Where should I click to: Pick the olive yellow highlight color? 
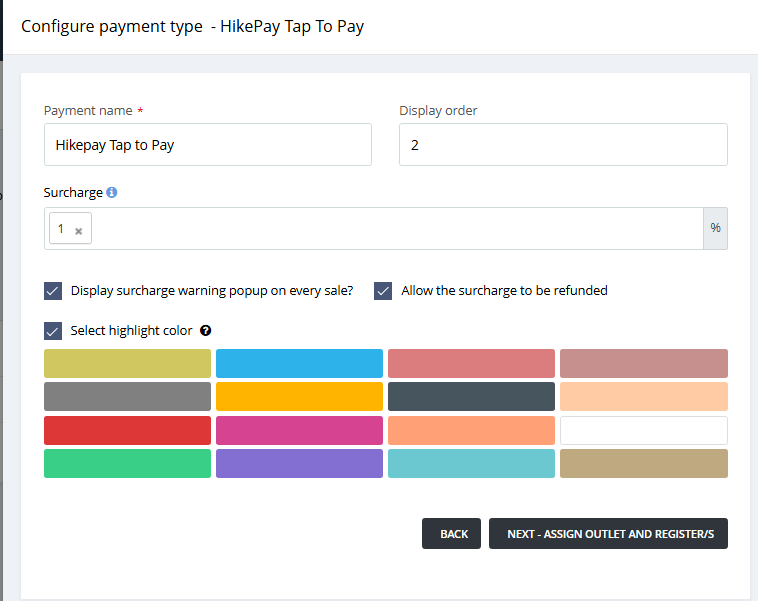[127, 363]
